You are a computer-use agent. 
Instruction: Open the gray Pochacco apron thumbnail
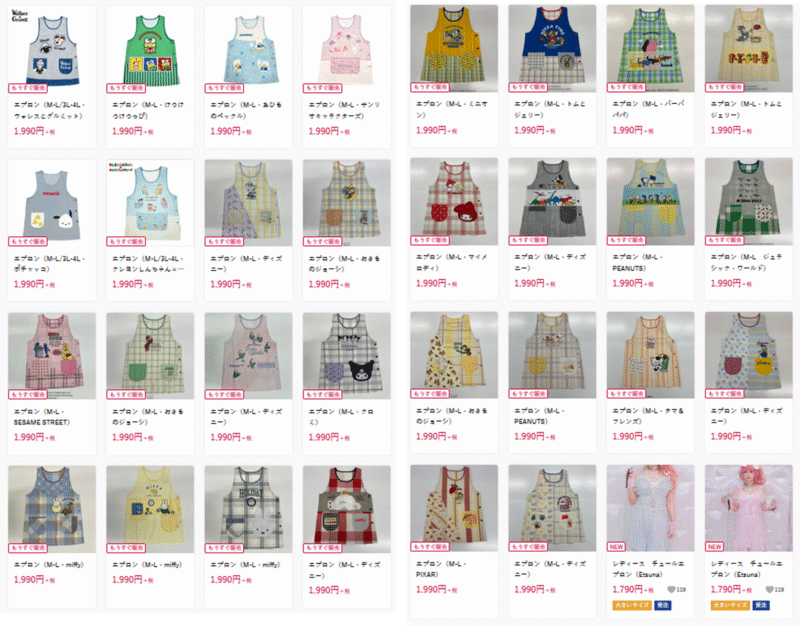[52, 203]
